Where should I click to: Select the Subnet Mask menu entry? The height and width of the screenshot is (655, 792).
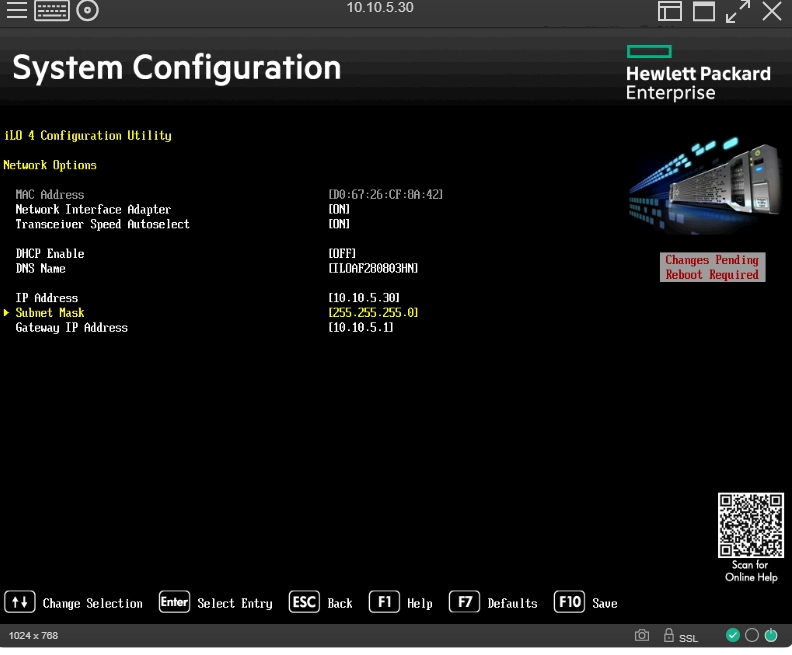tap(50, 313)
